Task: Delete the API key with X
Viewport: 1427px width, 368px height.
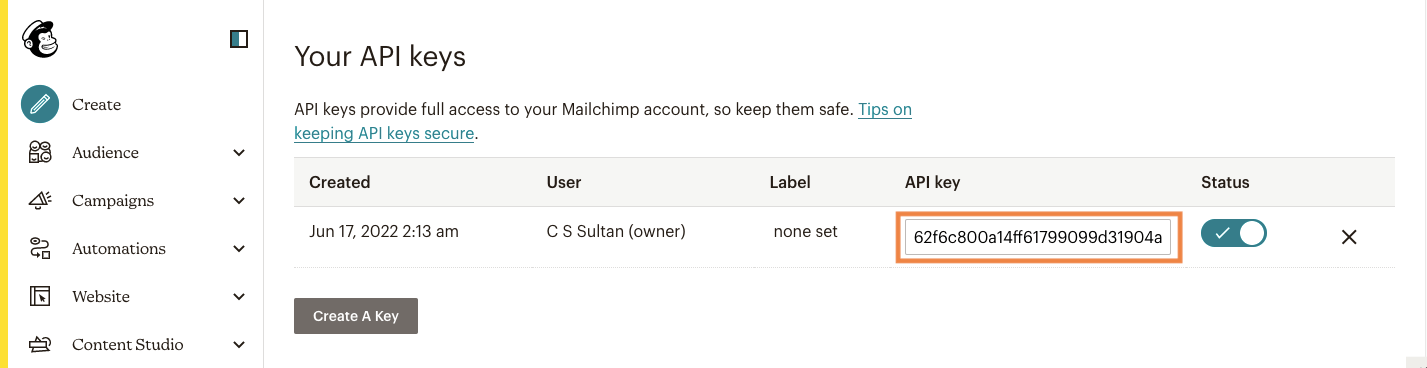Action: coord(1349,237)
